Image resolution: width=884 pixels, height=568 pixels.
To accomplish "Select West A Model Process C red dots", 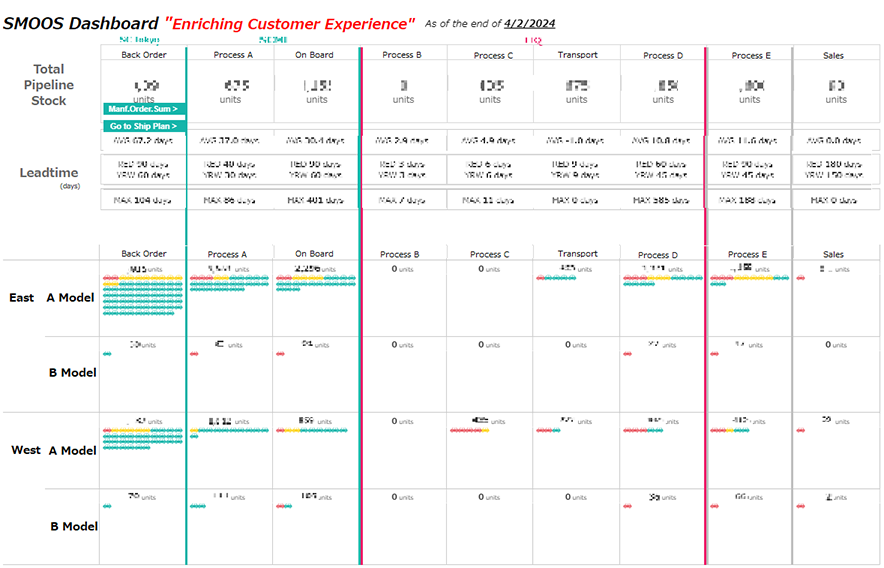I will pyautogui.click(x=470, y=430).
